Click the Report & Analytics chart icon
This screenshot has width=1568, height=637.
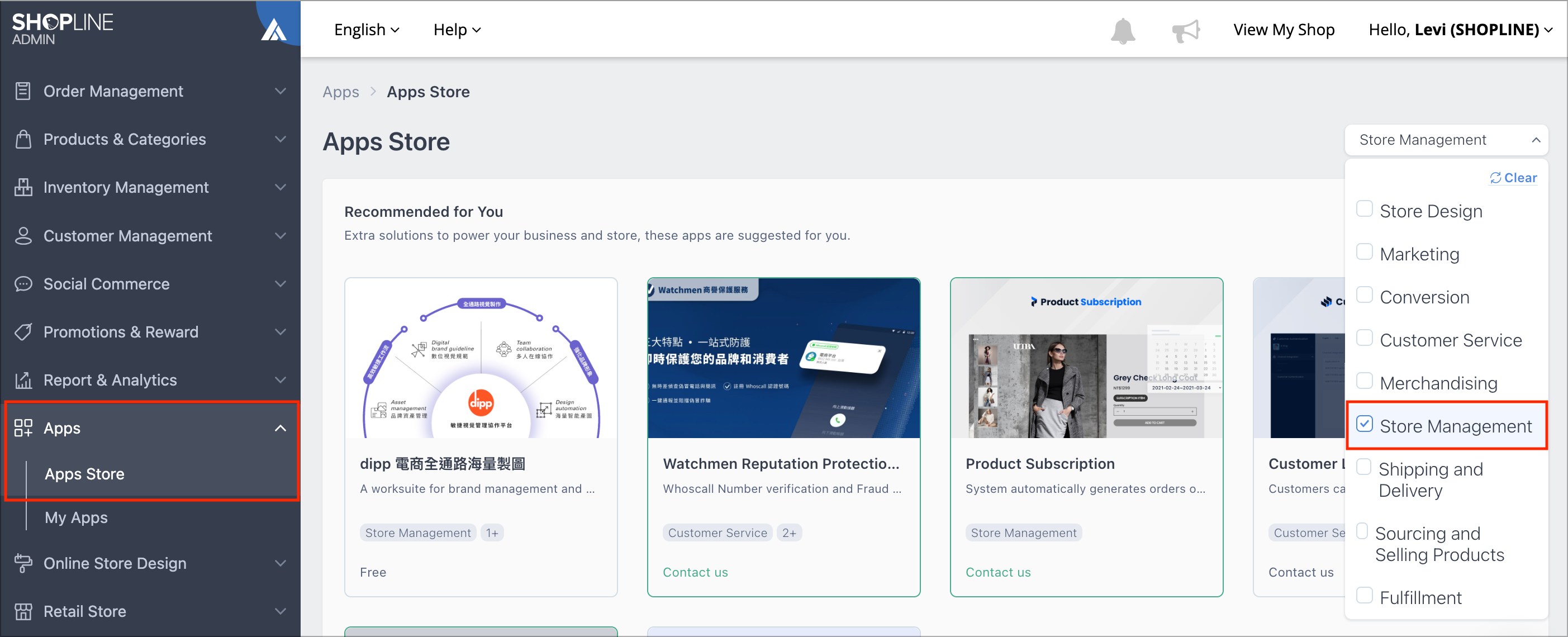[23, 381]
